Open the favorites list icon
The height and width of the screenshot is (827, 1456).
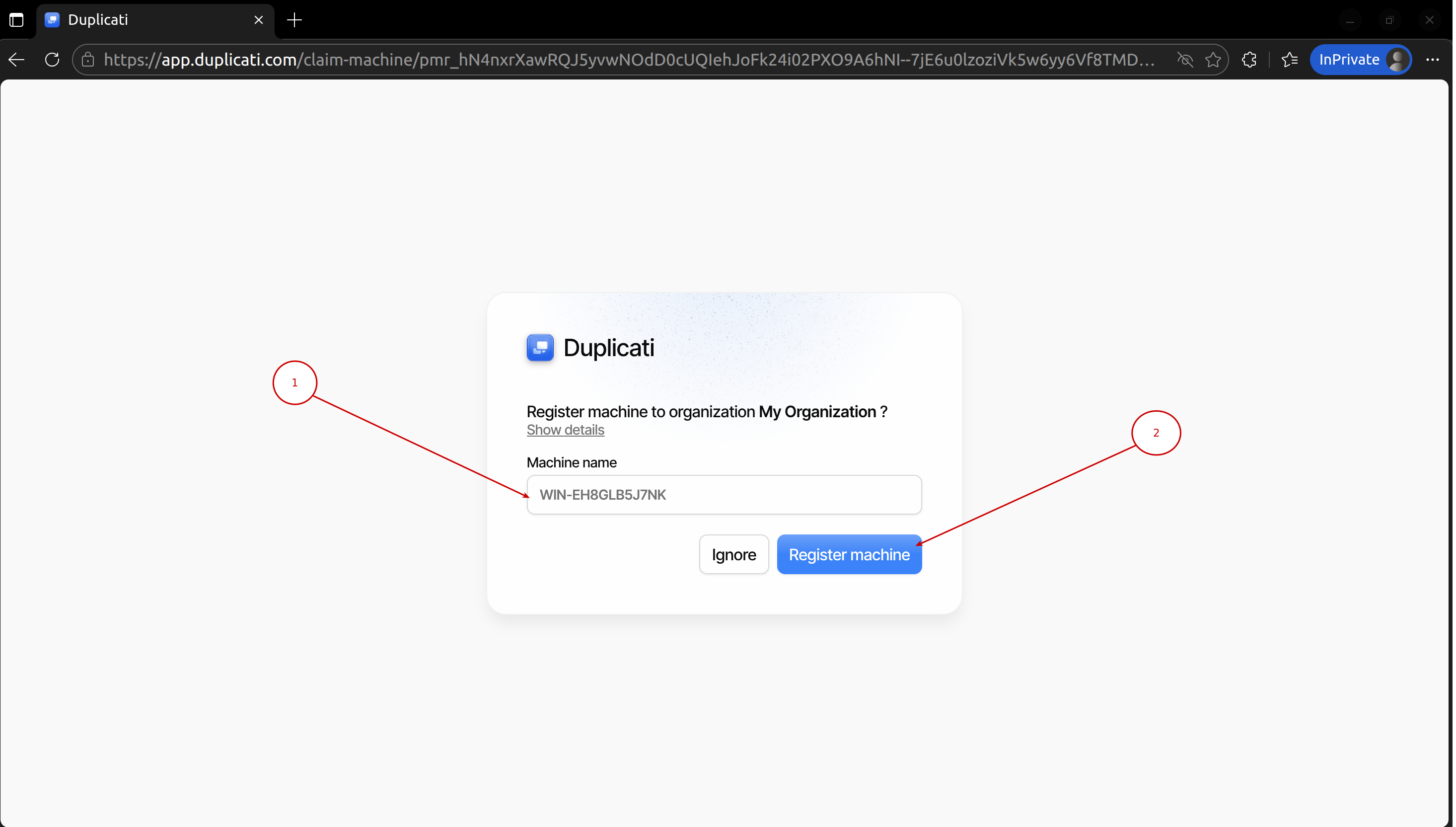point(1290,60)
